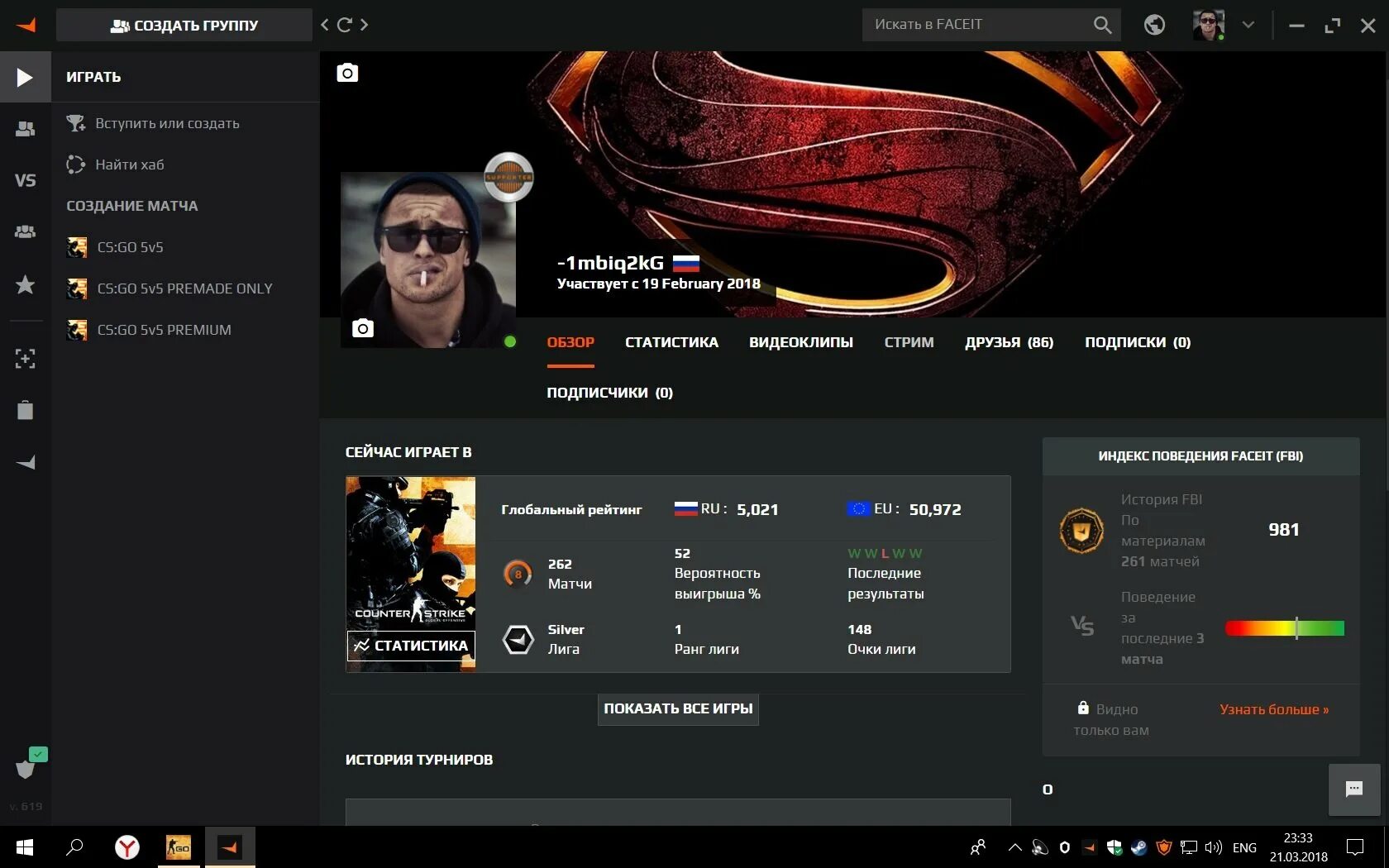Go forward with the right arrow
The width and height of the screenshot is (1389, 868).
[364, 25]
